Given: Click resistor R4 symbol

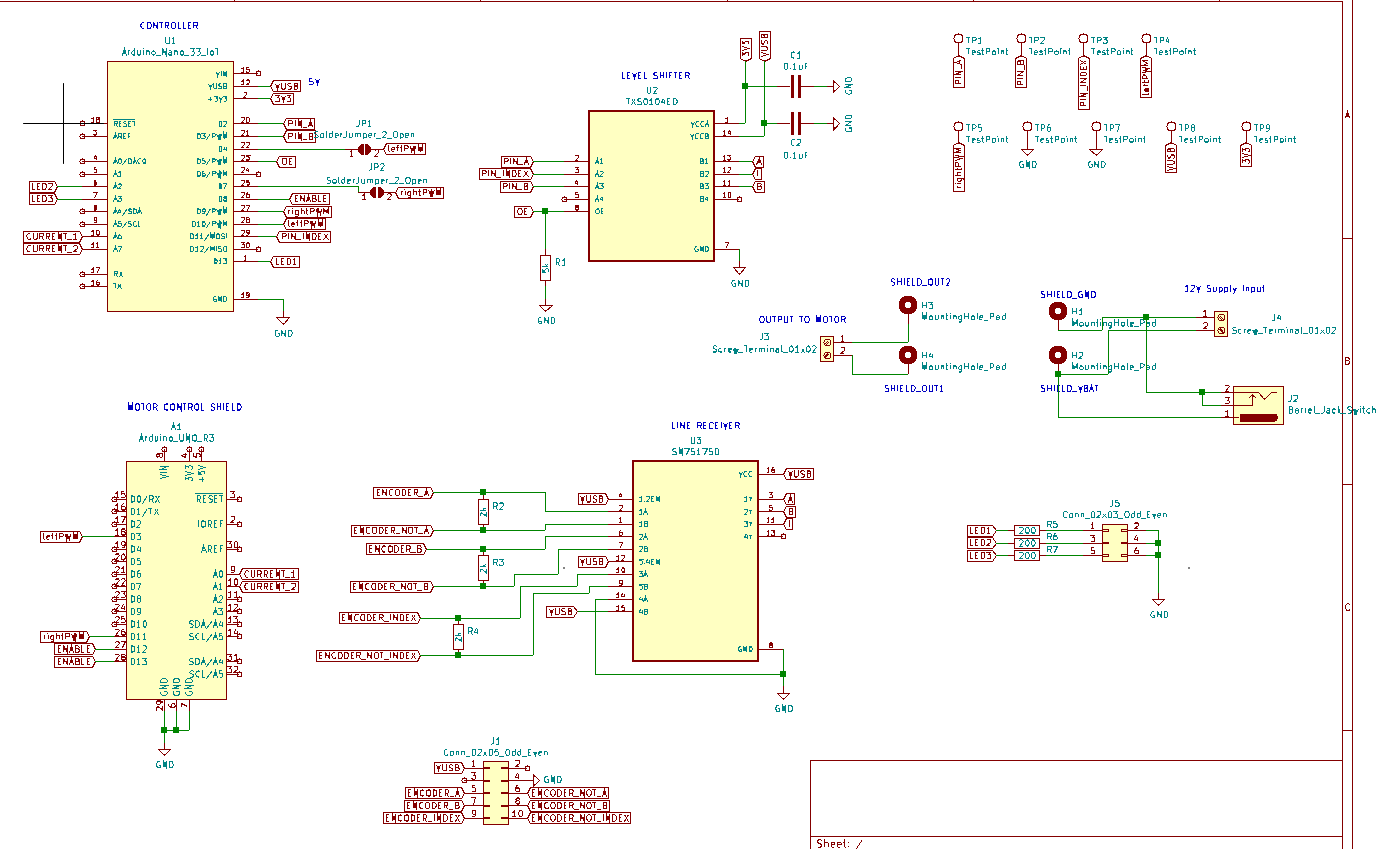Looking at the screenshot, I should 458,636.
